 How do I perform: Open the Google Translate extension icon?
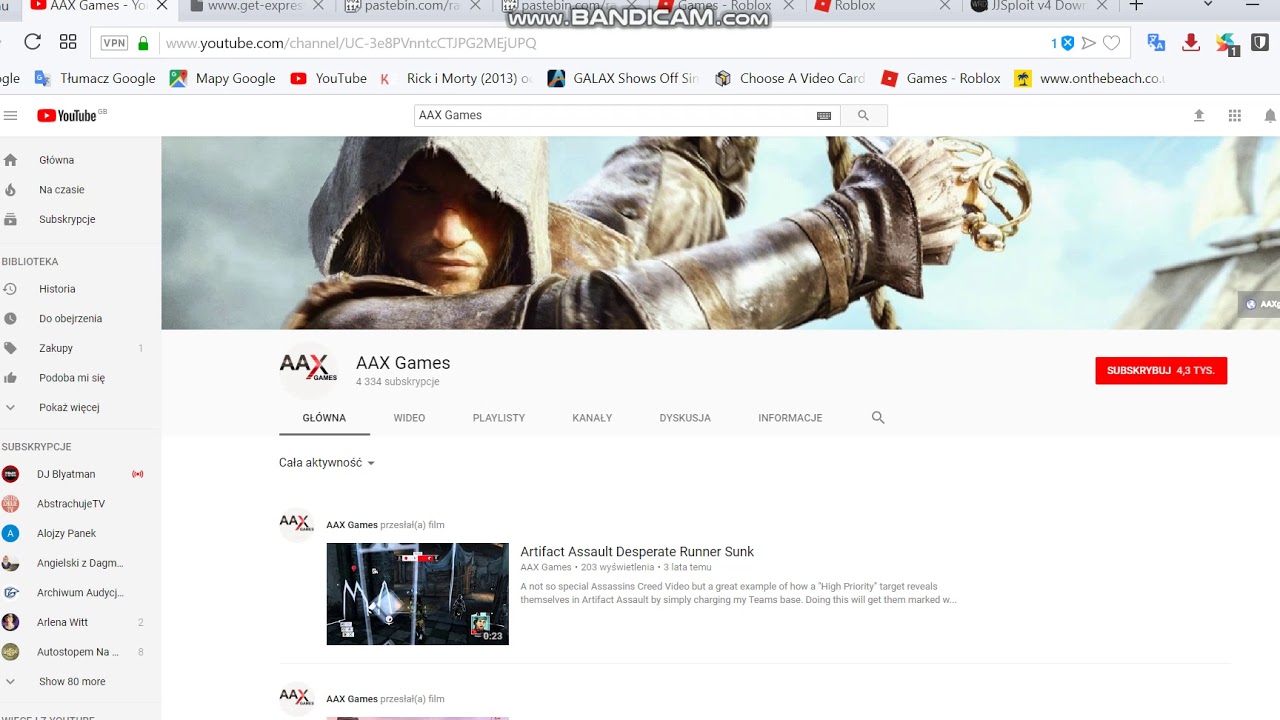(1156, 43)
